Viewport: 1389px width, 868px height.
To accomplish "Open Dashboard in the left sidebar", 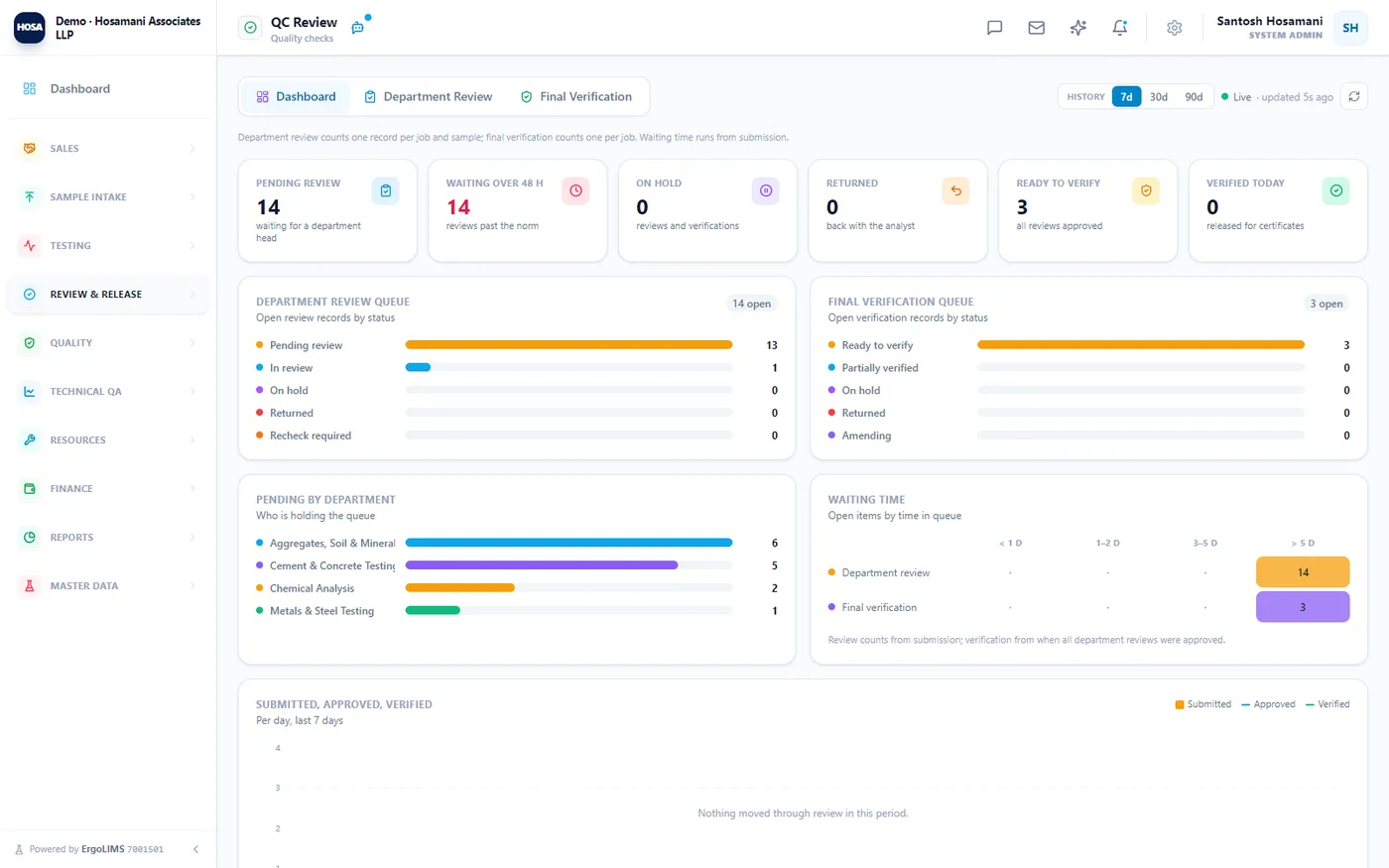I will (x=108, y=88).
